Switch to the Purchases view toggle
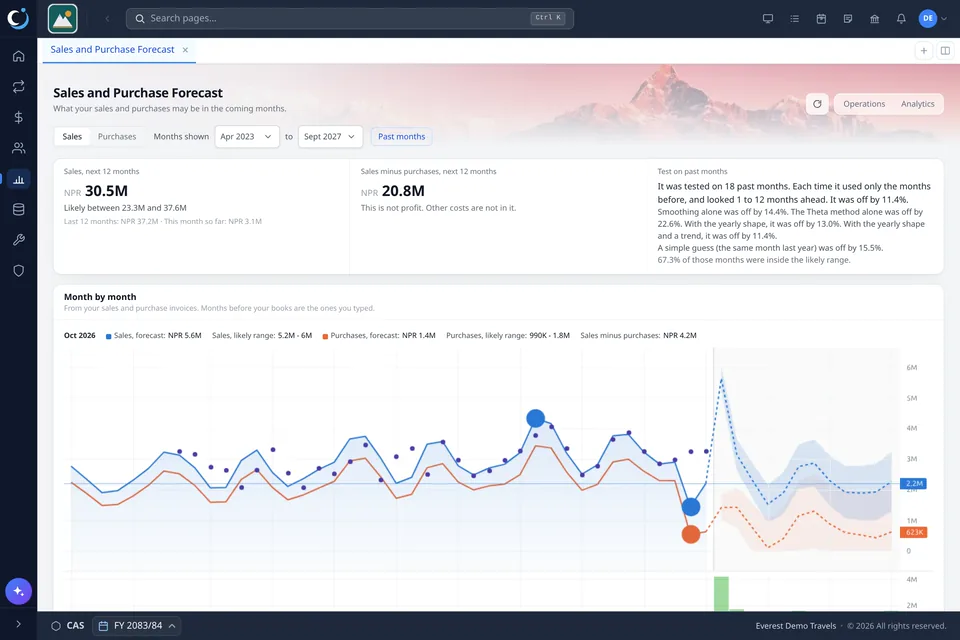Viewport: 960px width, 640px height. pos(117,137)
